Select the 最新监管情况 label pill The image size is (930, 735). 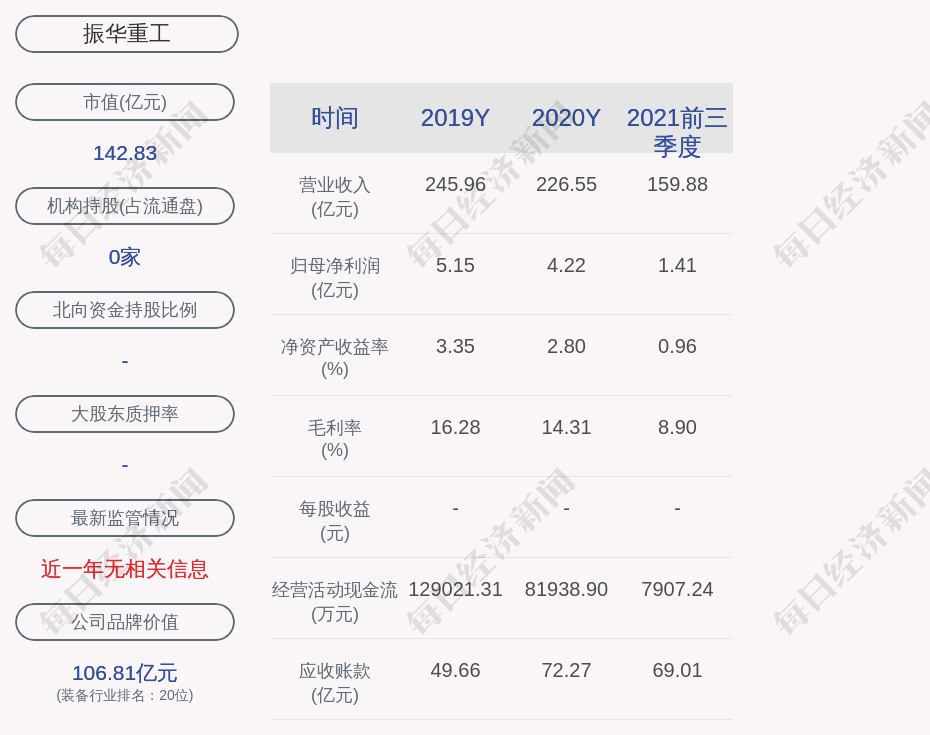[x=125, y=518]
